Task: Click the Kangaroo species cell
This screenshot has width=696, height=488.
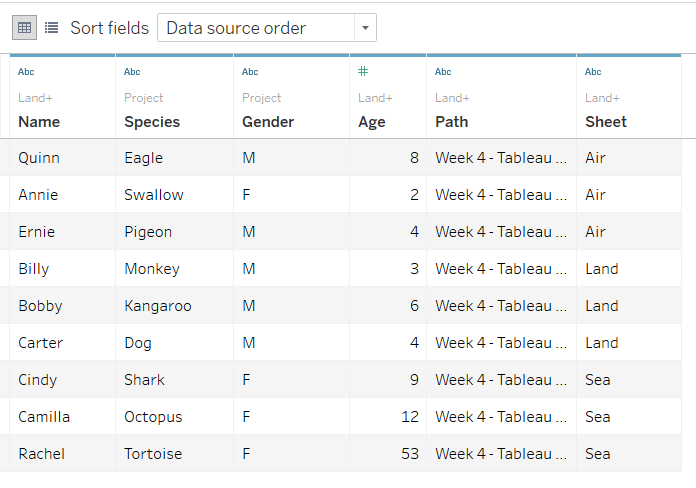Action: point(158,306)
